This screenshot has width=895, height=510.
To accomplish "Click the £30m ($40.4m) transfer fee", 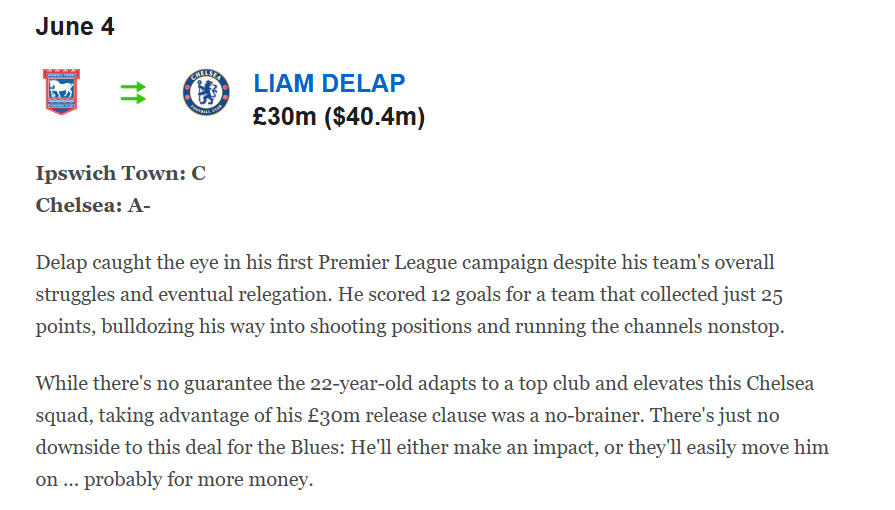I will 339,117.
